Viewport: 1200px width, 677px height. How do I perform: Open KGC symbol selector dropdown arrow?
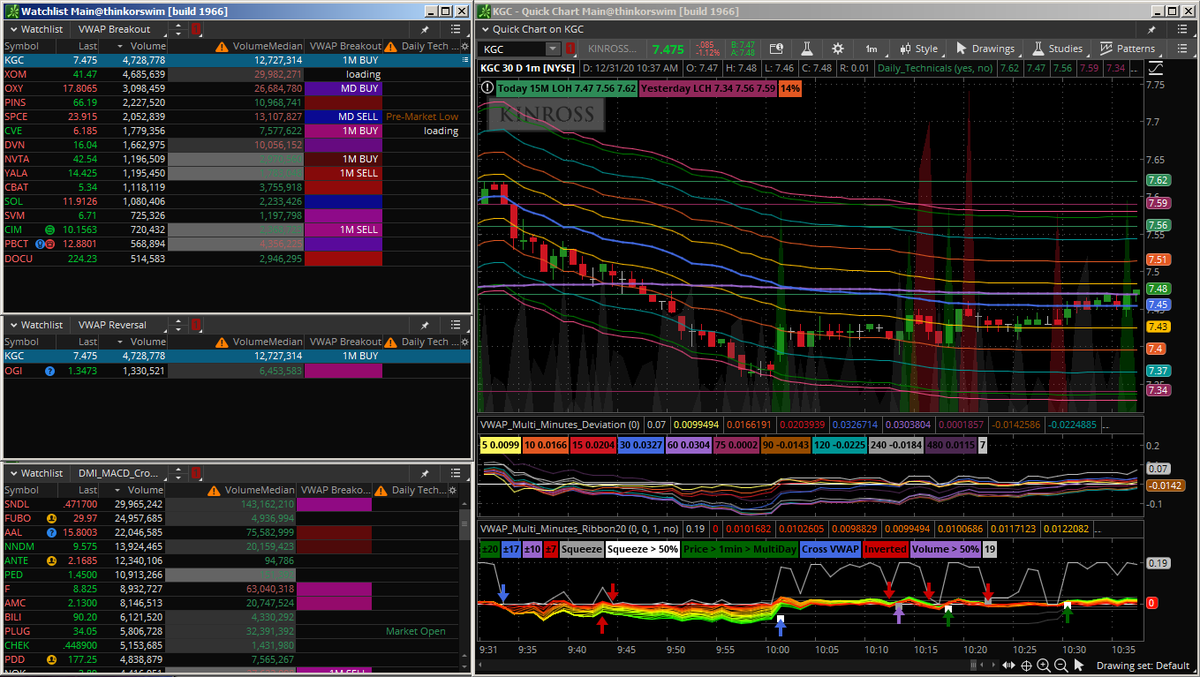[553, 49]
